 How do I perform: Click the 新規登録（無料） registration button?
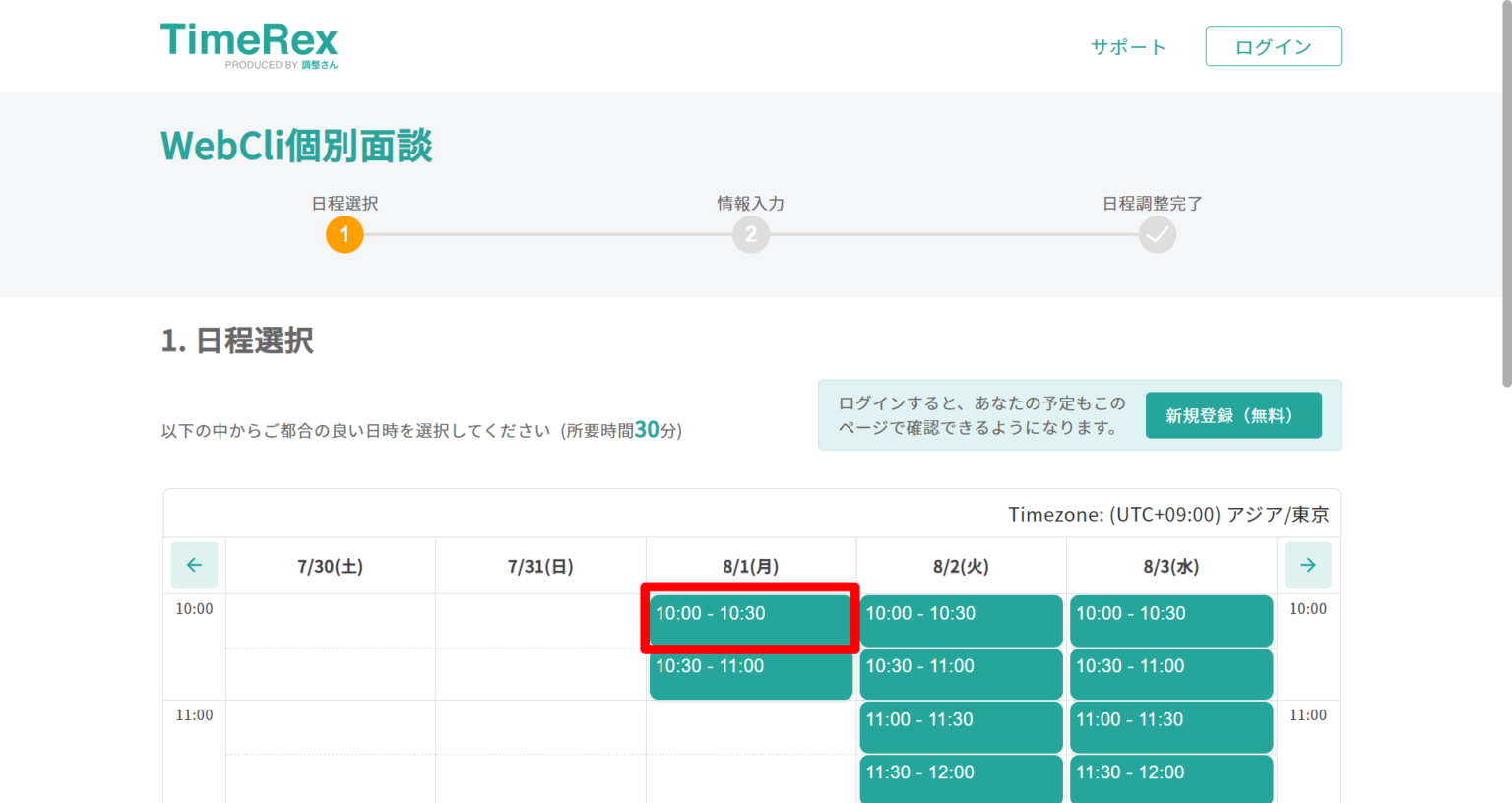(x=1233, y=415)
